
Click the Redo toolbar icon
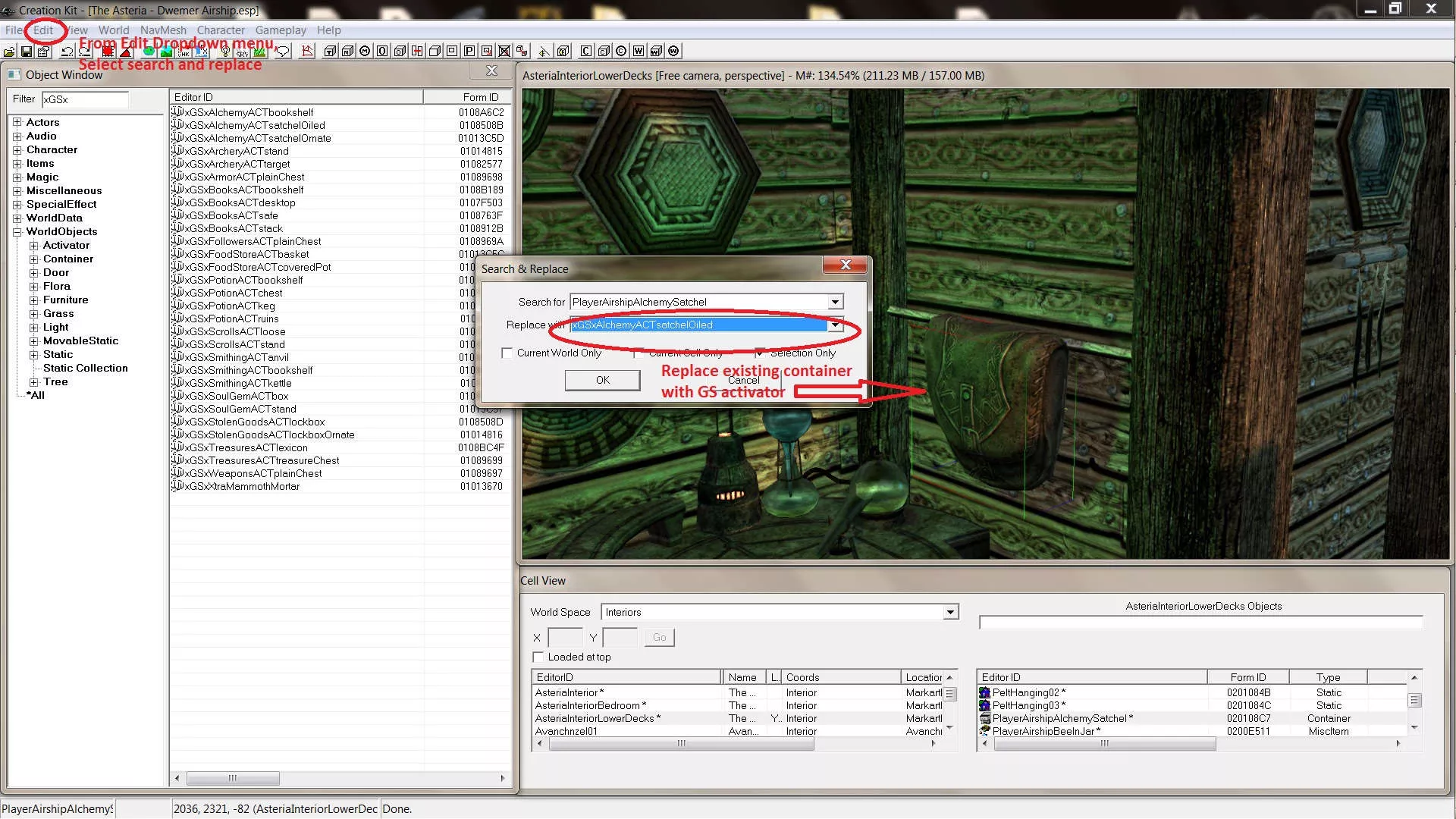84,52
